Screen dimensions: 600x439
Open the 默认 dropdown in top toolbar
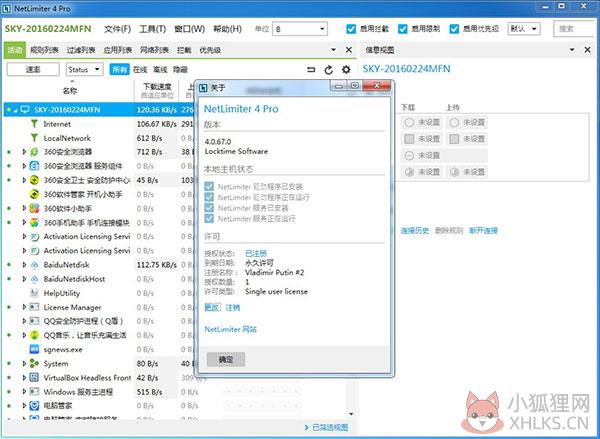click(x=524, y=29)
